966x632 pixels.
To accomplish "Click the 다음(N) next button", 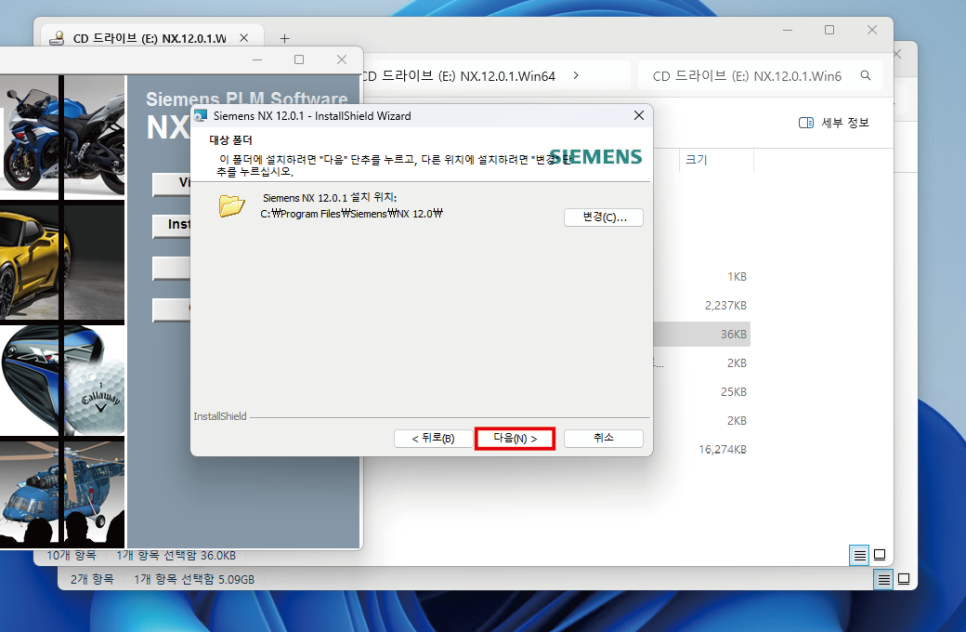I will click(515, 439).
